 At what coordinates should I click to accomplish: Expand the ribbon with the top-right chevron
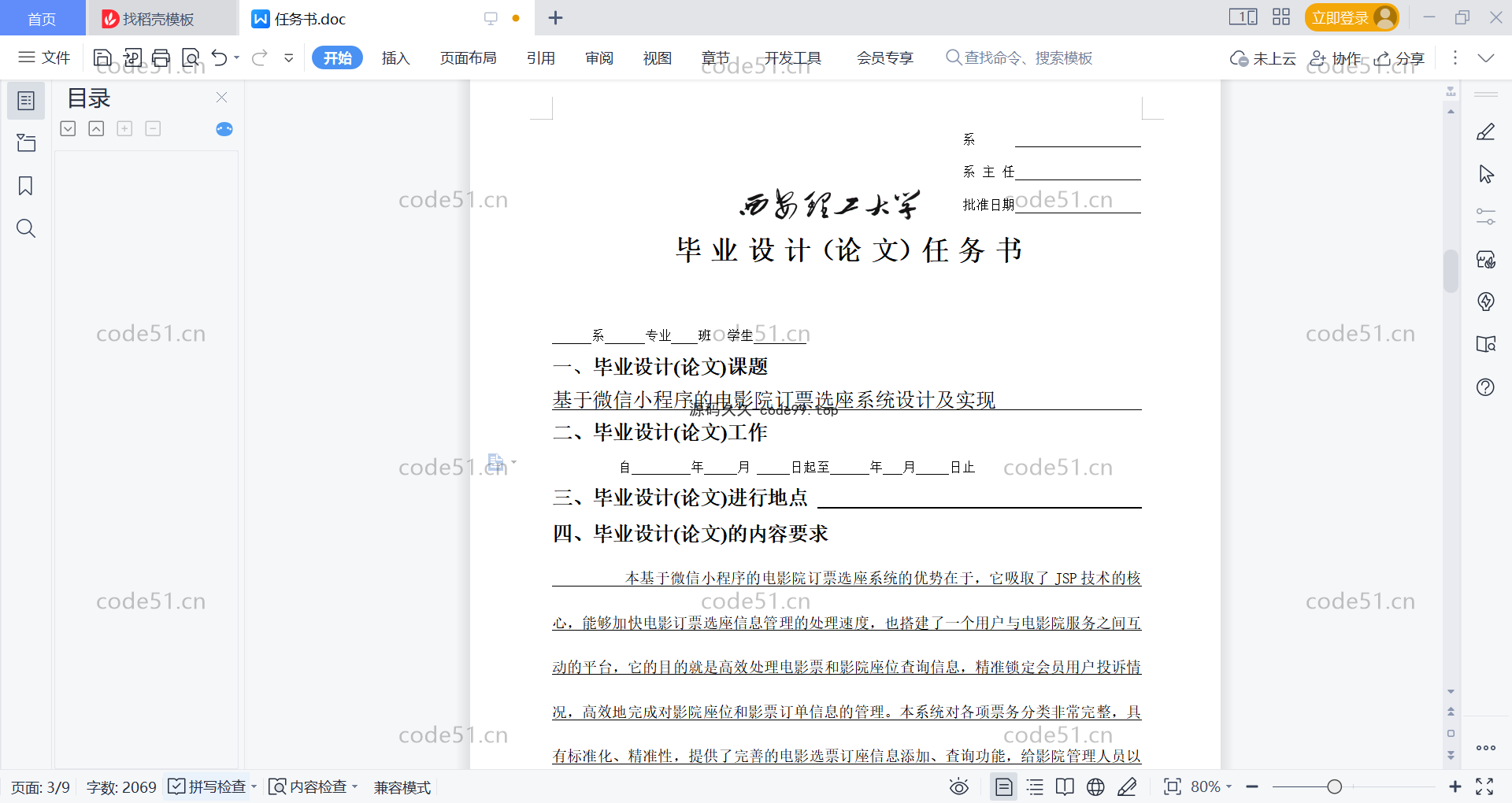point(1486,57)
